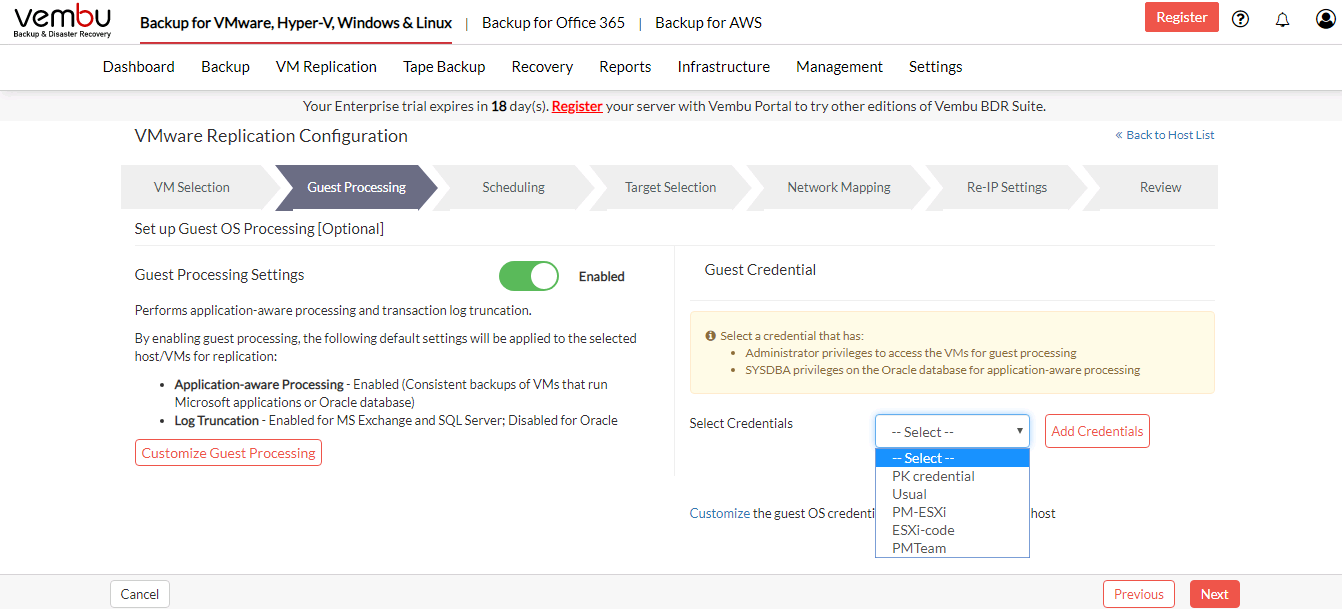Open the help question mark icon

[1241, 18]
